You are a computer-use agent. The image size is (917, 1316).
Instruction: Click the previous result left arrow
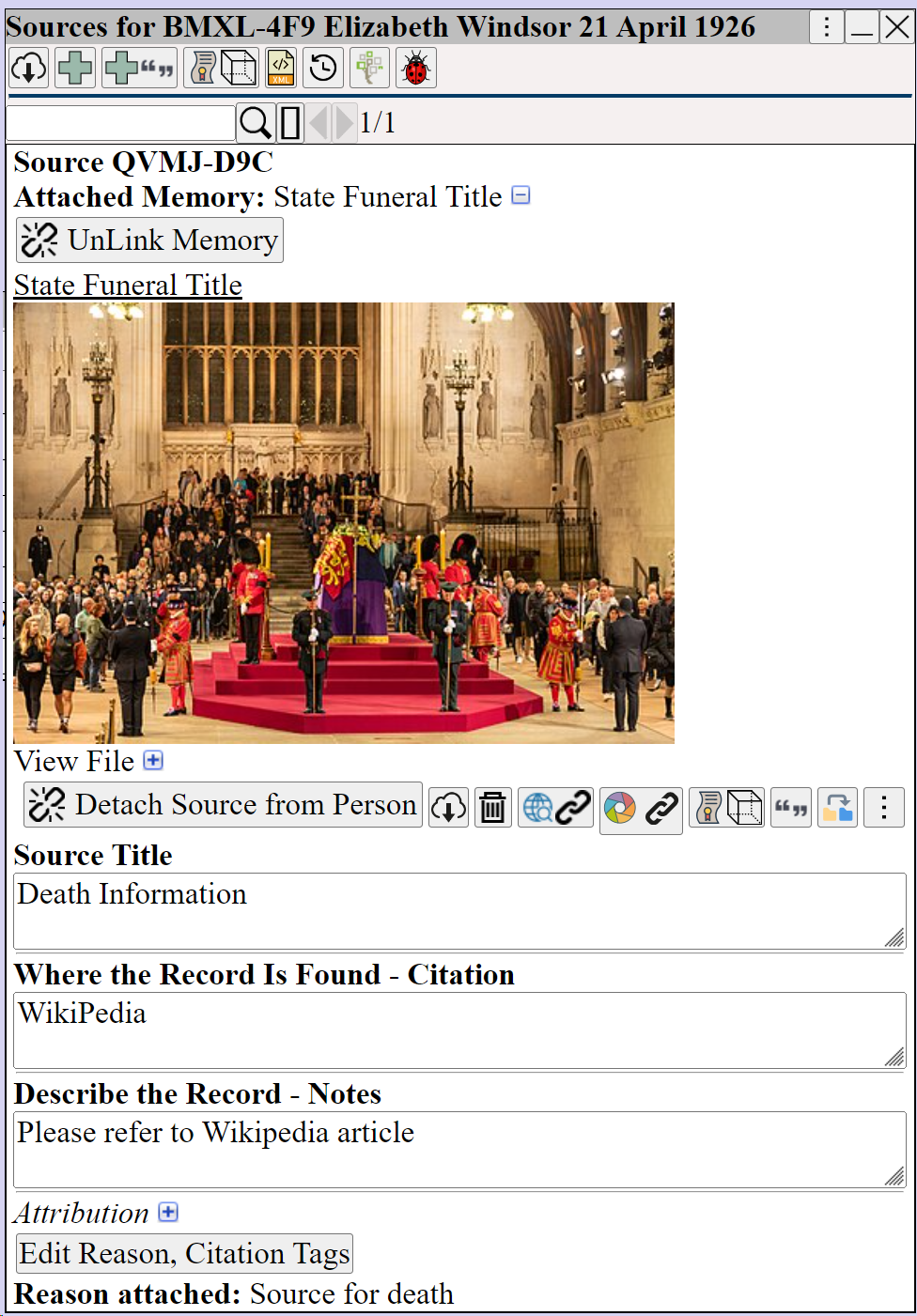coord(319,123)
